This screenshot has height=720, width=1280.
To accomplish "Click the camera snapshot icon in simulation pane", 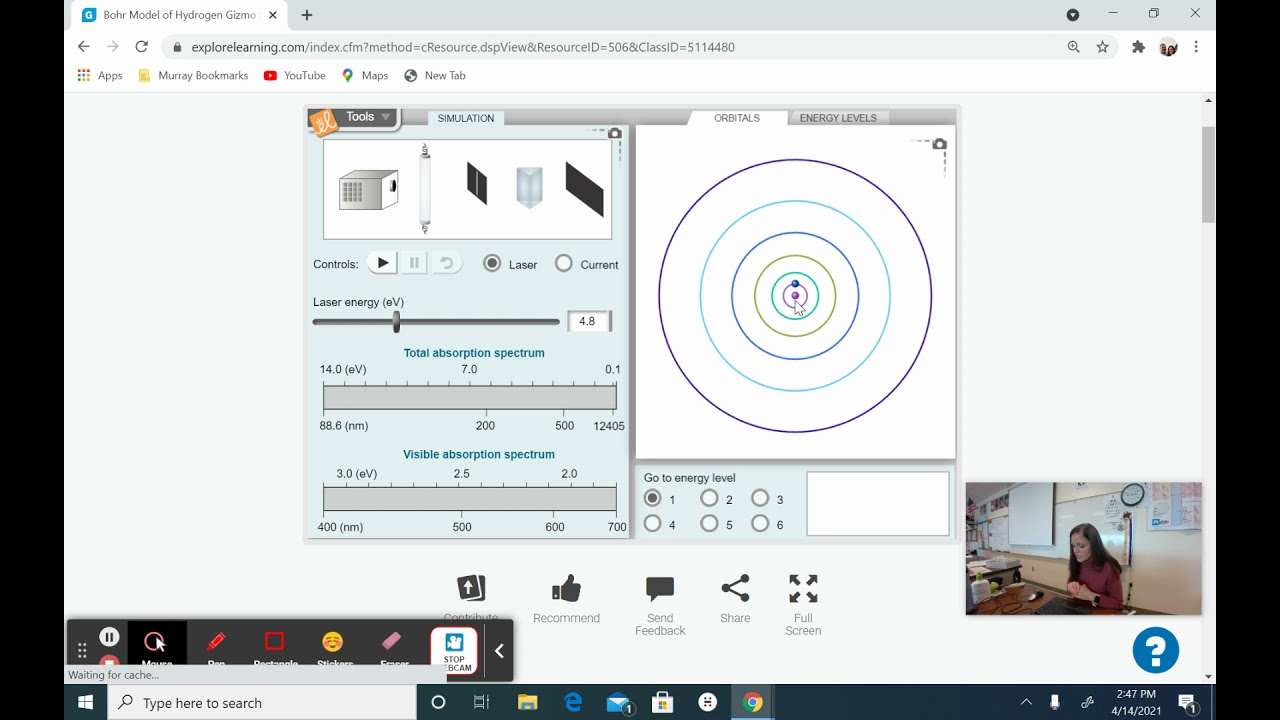I will (615, 133).
